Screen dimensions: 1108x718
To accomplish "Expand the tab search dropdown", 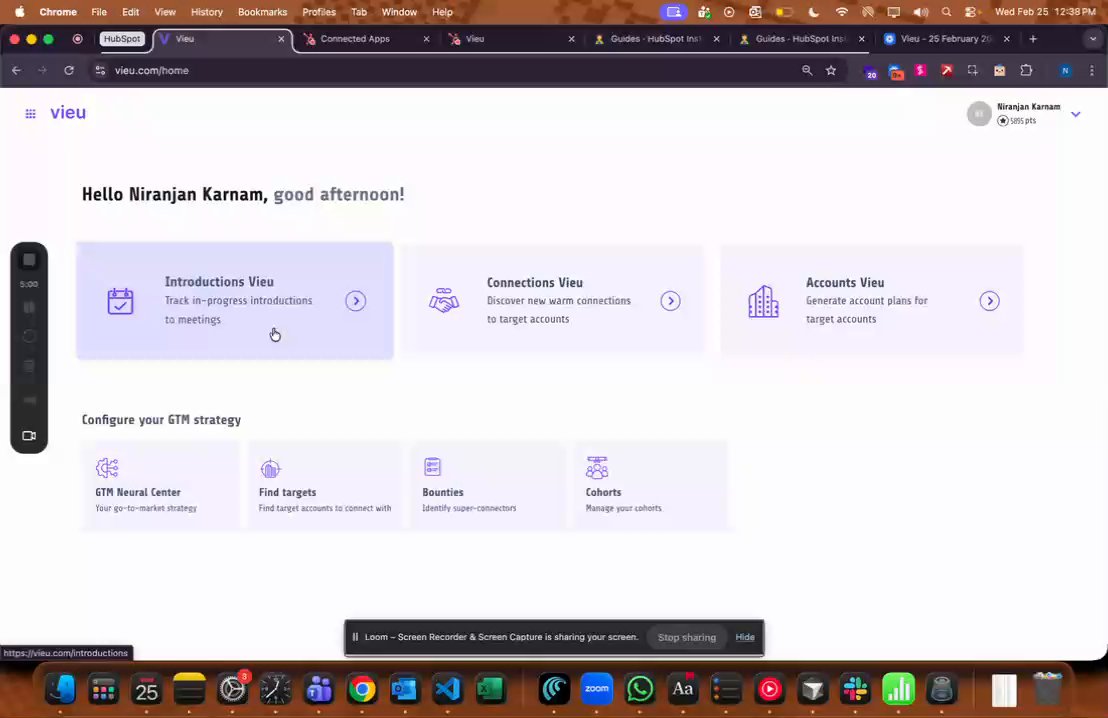I will tap(1092, 39).
